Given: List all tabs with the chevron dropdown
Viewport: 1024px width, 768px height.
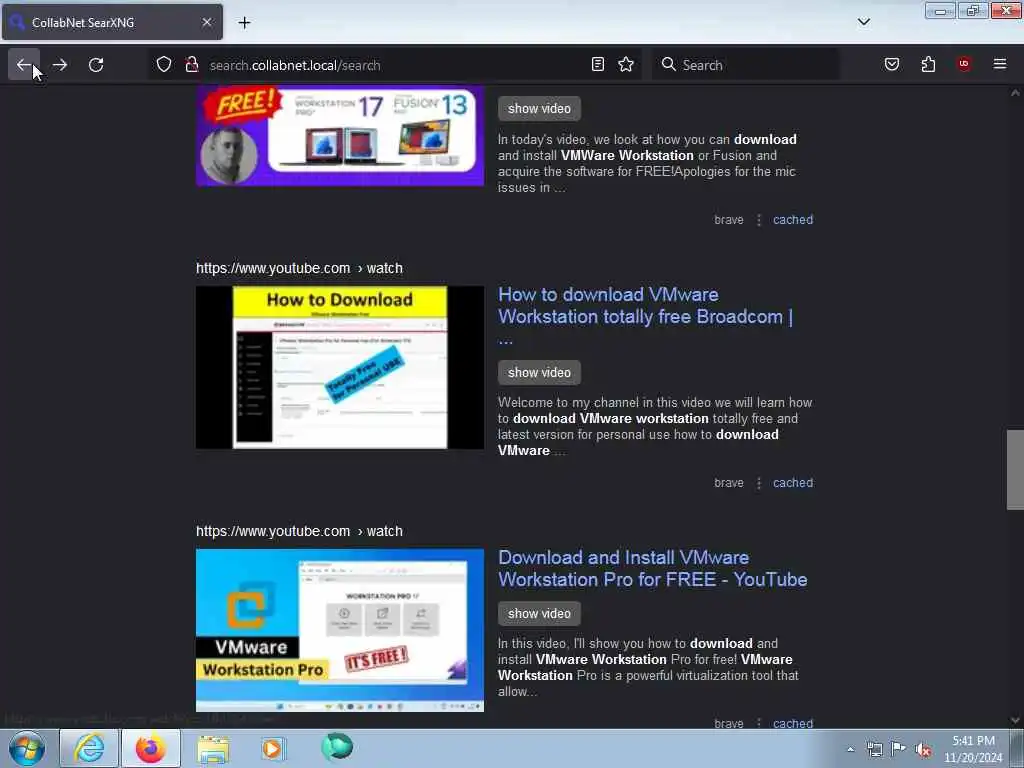Looking at the screenshot, I should 864,22.
